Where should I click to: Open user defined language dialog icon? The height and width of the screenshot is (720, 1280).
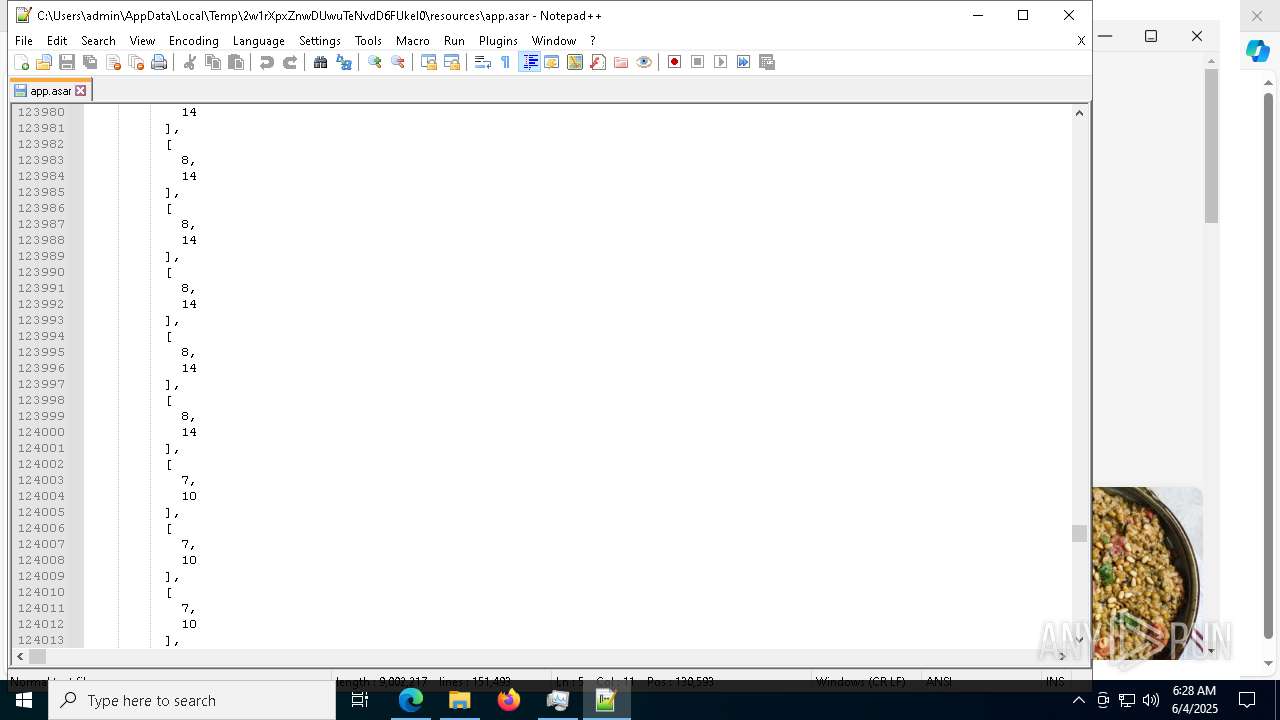click(552, 62)
